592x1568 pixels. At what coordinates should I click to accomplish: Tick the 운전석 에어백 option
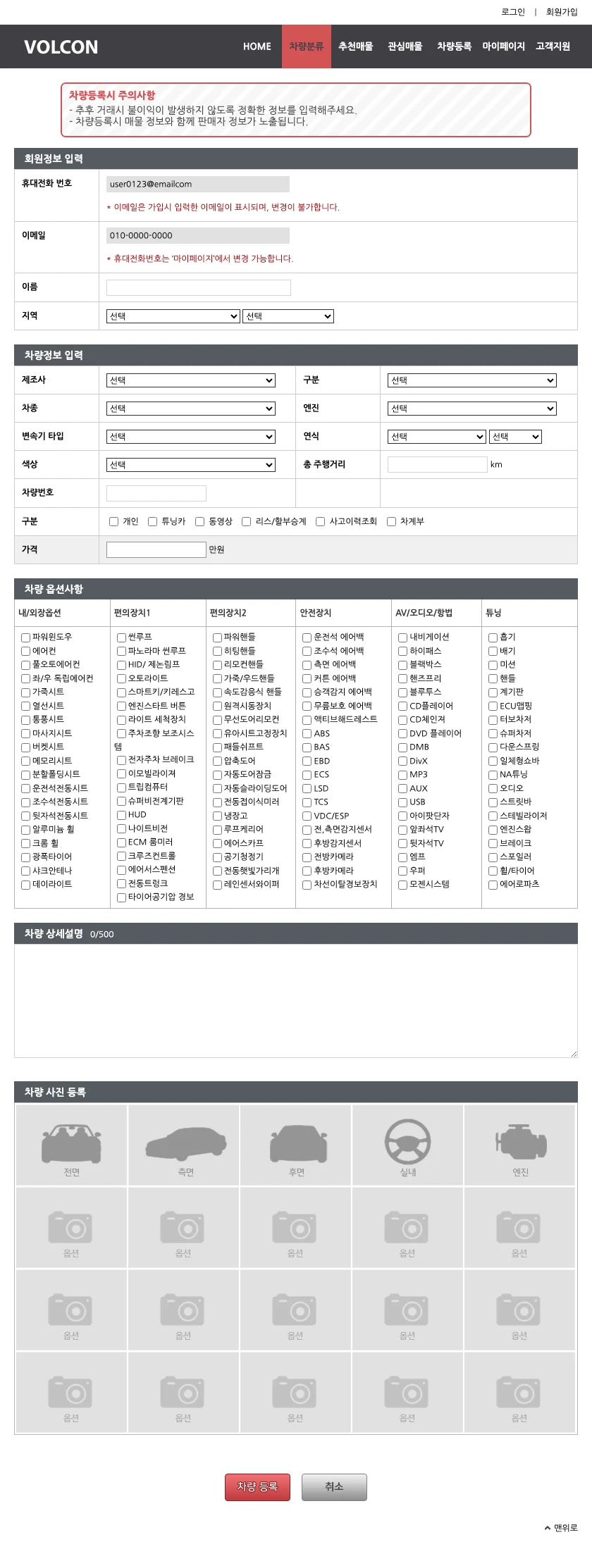(x=307, y=637)
